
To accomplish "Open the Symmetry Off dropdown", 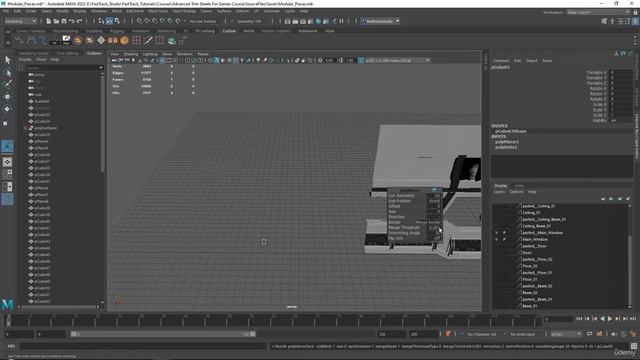I will [x=249, y=21].
